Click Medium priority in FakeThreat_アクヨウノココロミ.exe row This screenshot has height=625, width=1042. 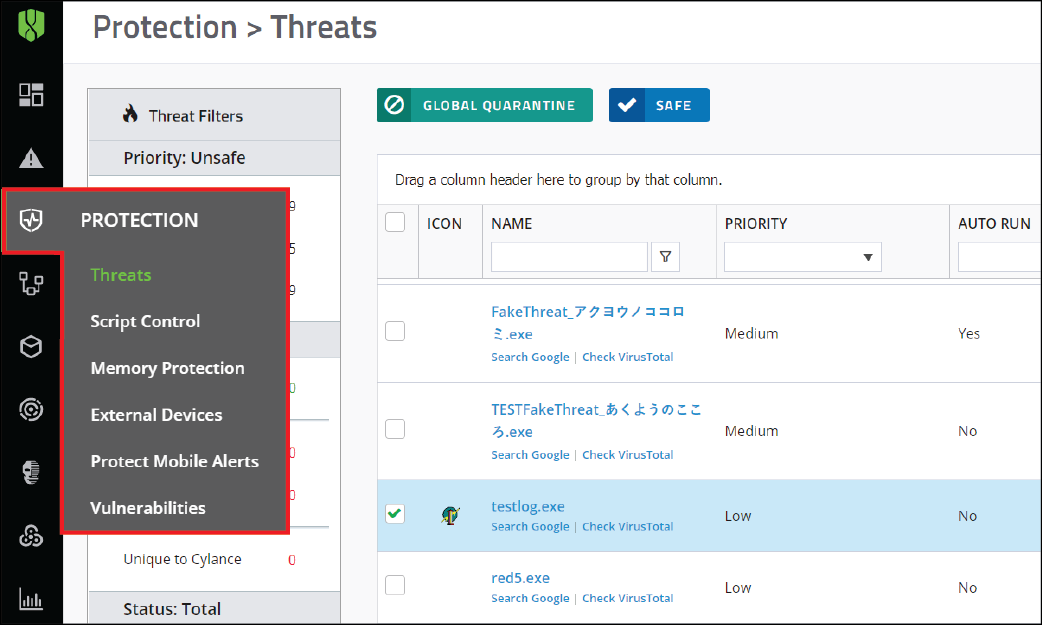pyautogui.click(x=752, y=334)
